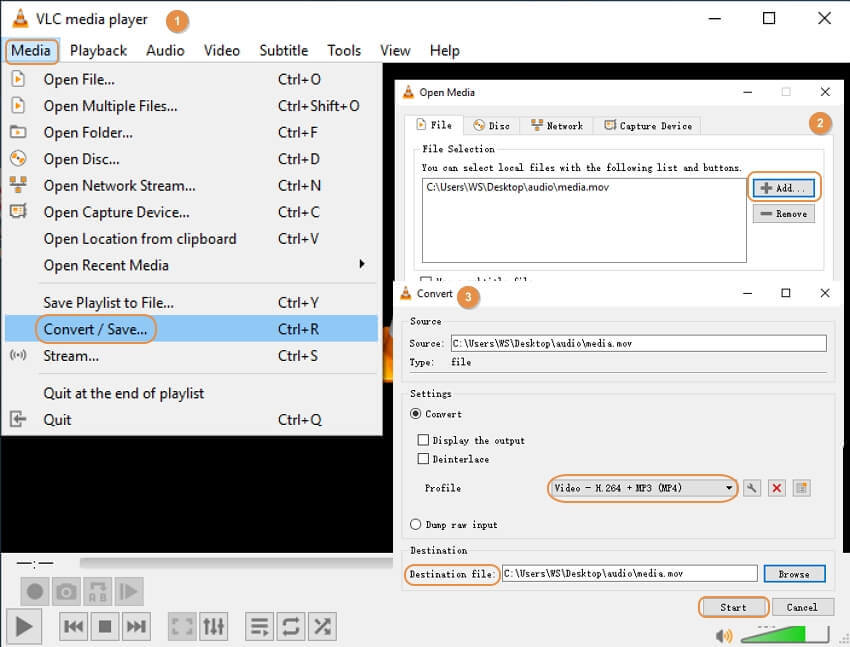Delete selected profile red X icon
The image size is (850, 647).
pos(777,488)
